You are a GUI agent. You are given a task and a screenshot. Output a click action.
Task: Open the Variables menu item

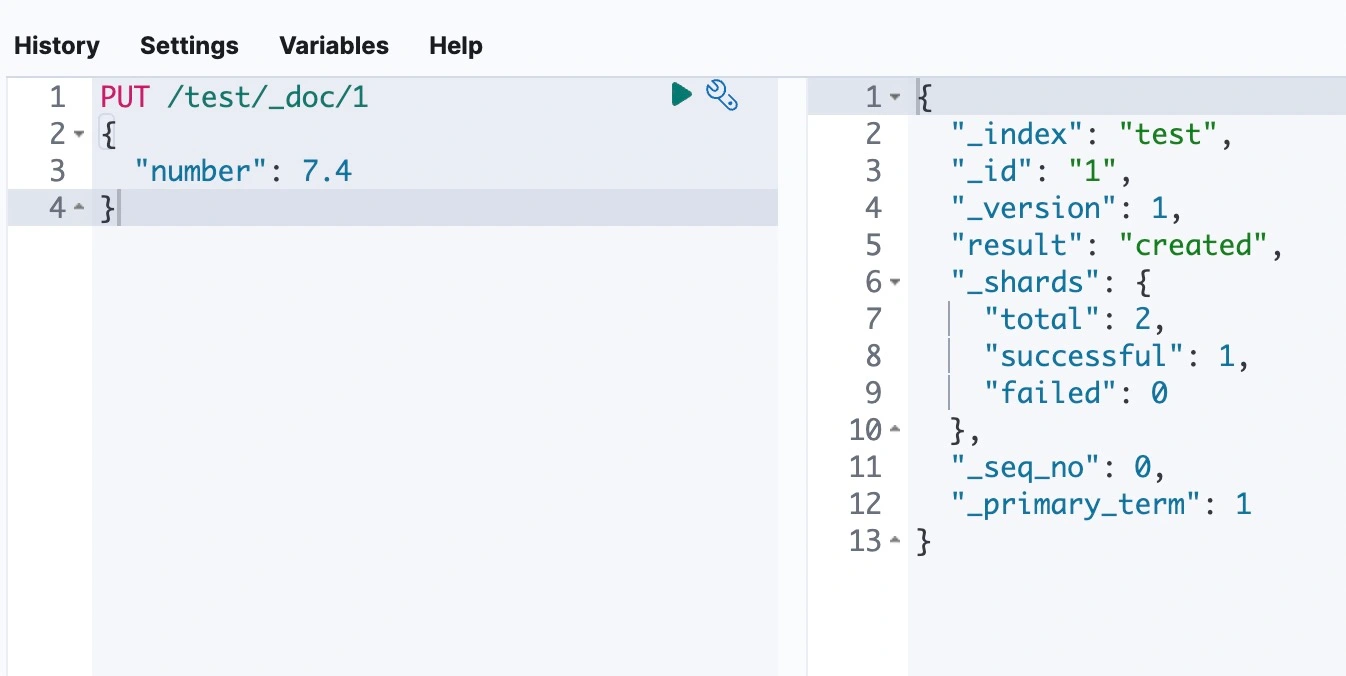click(x=334, y=46)
